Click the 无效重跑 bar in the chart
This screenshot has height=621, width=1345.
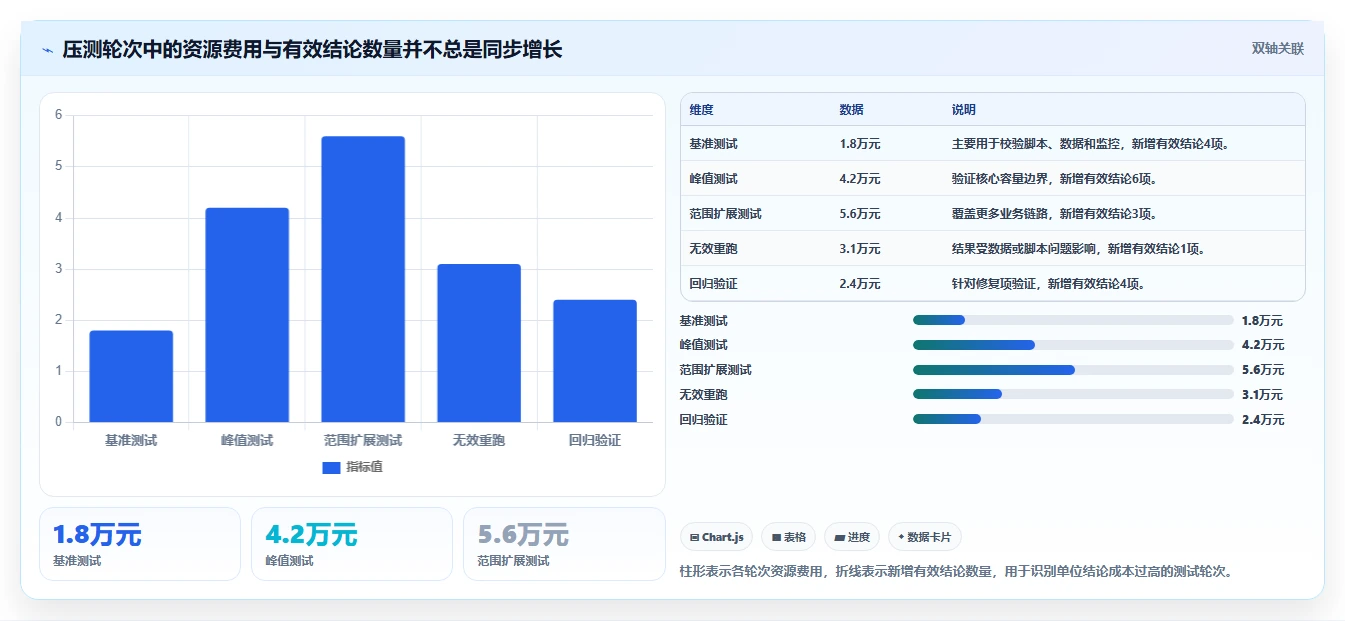tap(479, 343)
